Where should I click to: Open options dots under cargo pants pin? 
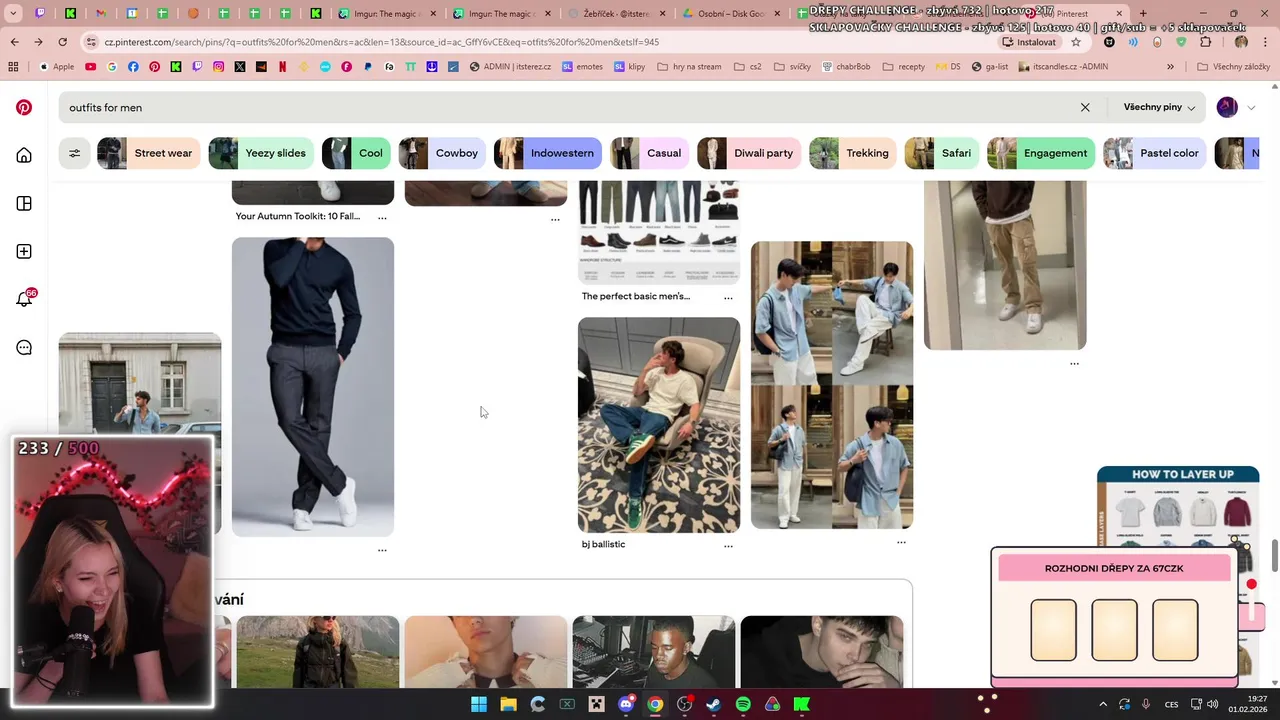pyautogui.click(x=1074, y=364)
